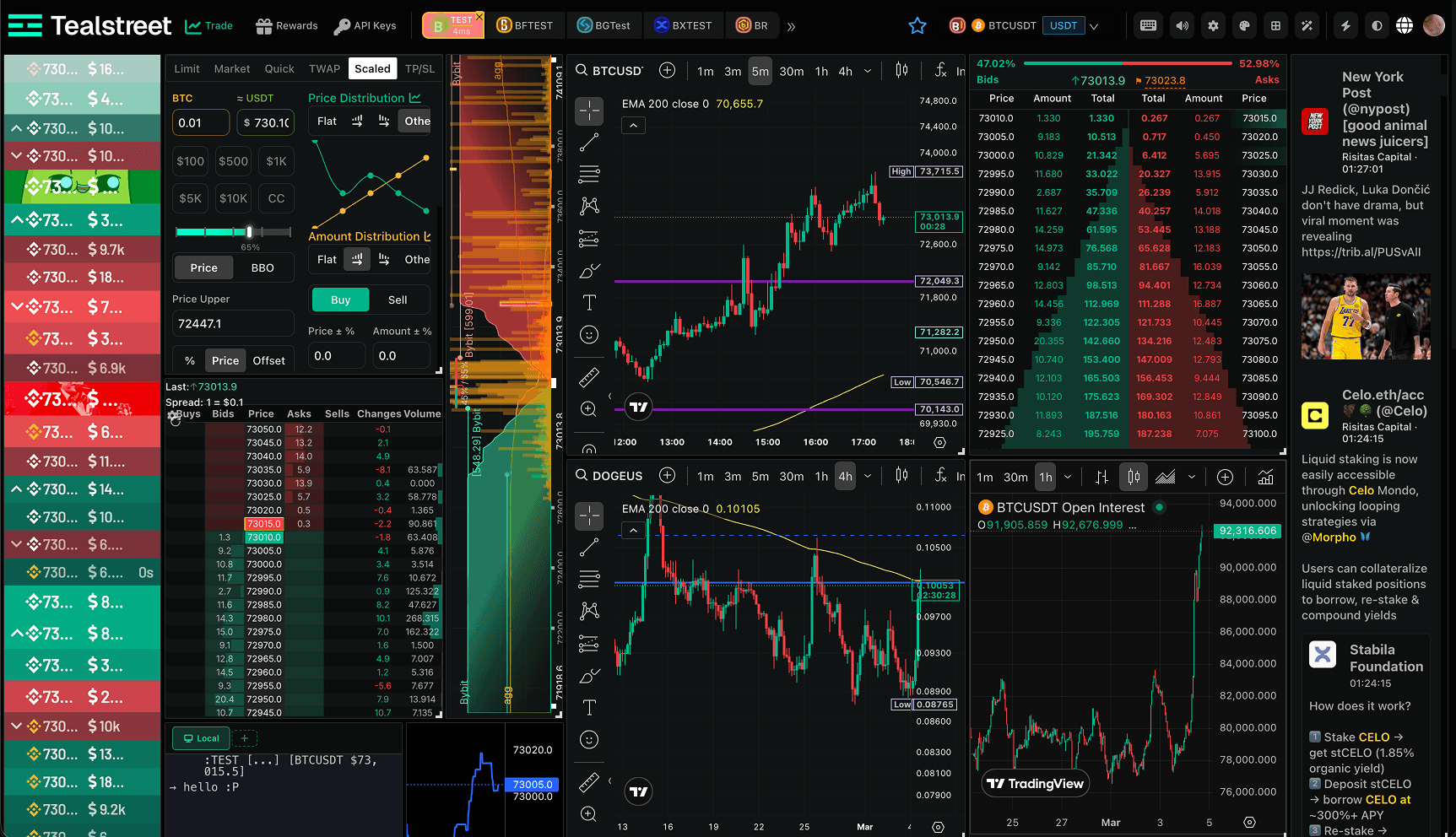The image size is (1456, 837).
Task: Switch to the Limit order tab
Action: (x=187, y=68)
